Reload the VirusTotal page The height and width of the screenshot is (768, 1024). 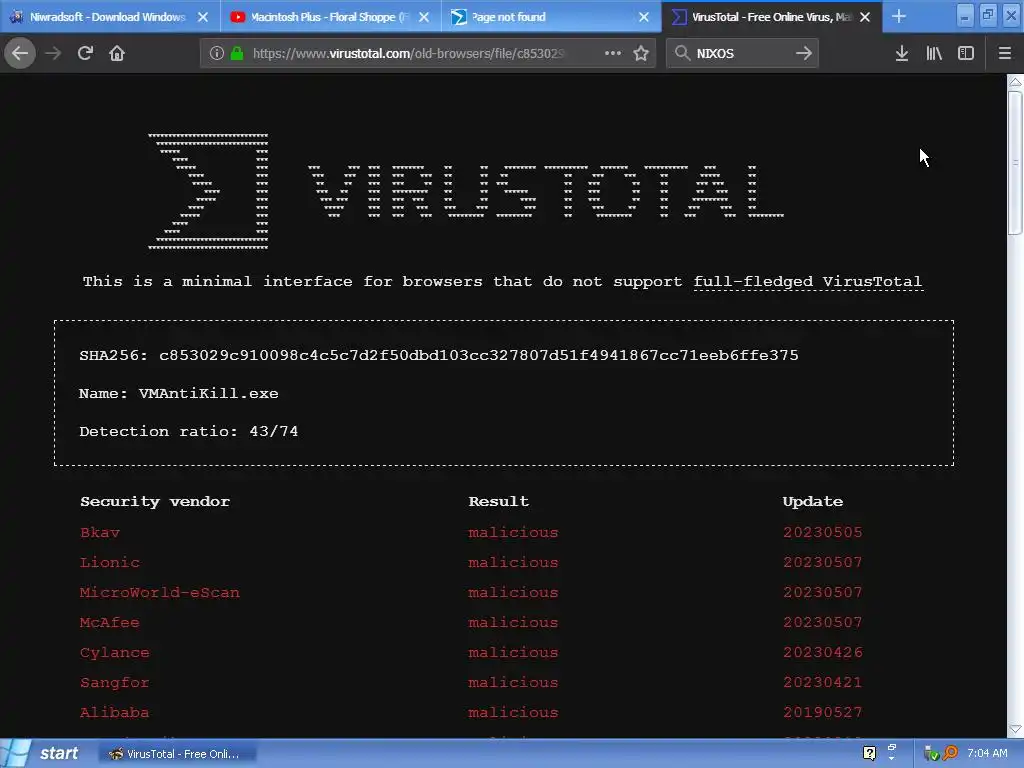(85, 53)
